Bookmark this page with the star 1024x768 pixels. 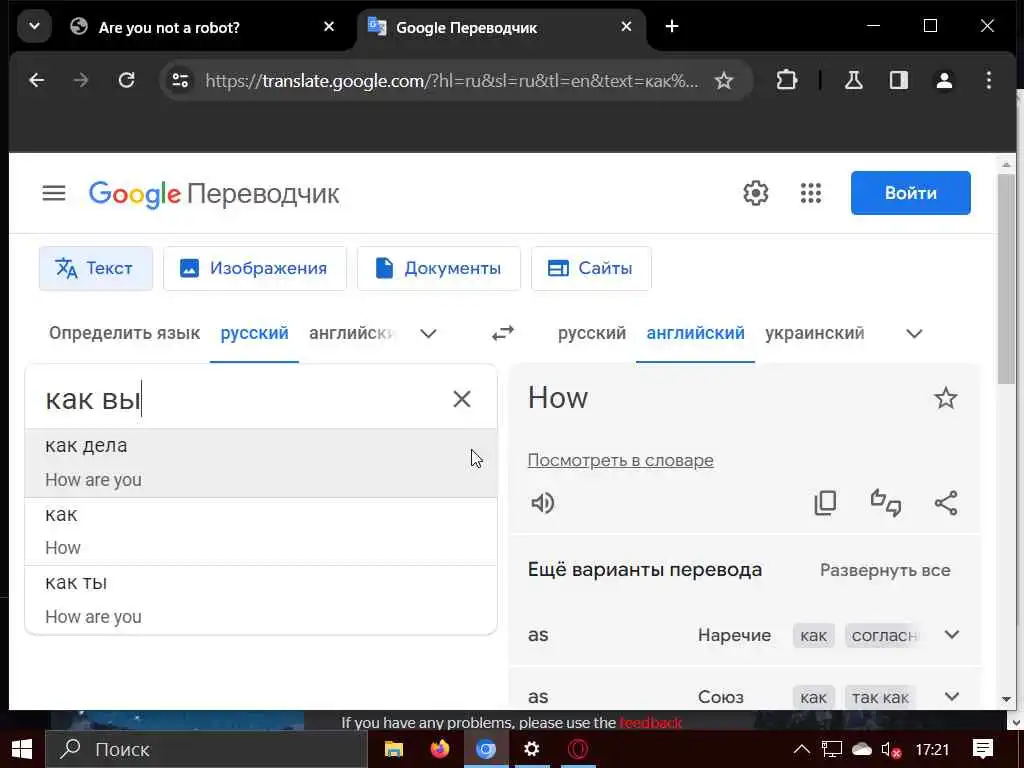724,80
